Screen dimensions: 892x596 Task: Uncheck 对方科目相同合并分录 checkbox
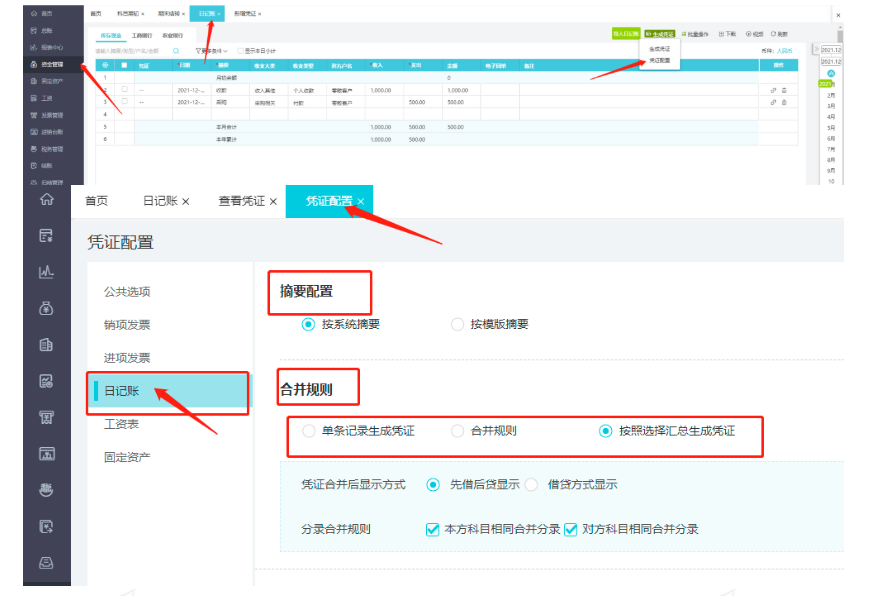(571, 529)
